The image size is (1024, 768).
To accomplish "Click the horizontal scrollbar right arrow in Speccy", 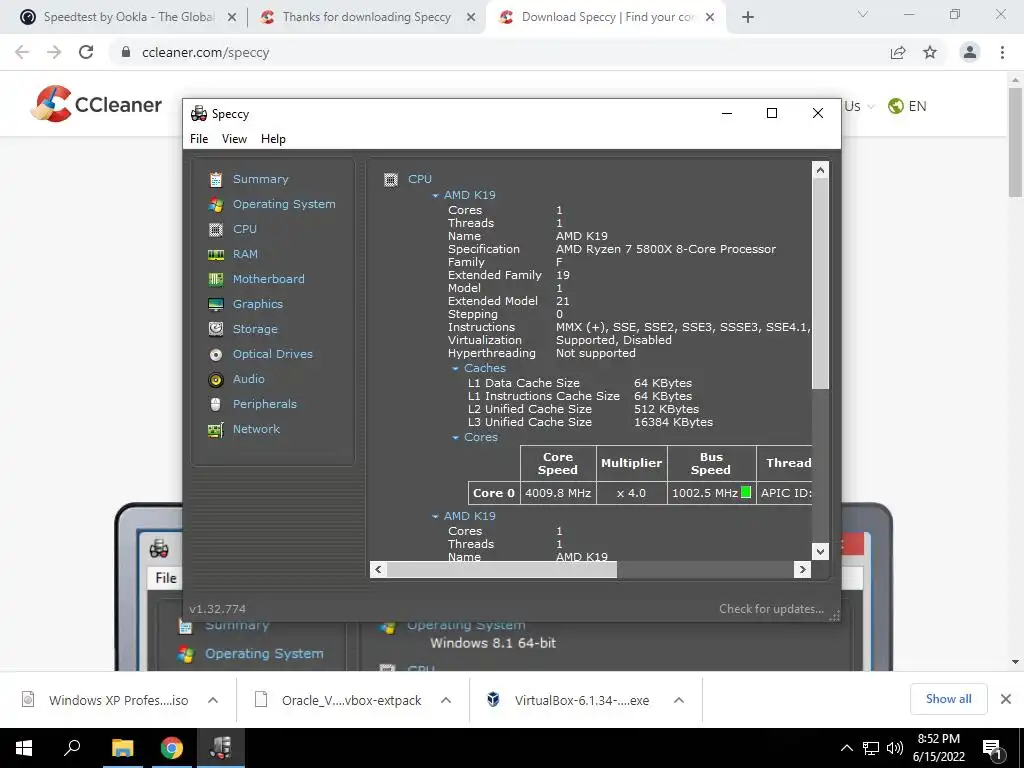I will click(x=803, y=569).
